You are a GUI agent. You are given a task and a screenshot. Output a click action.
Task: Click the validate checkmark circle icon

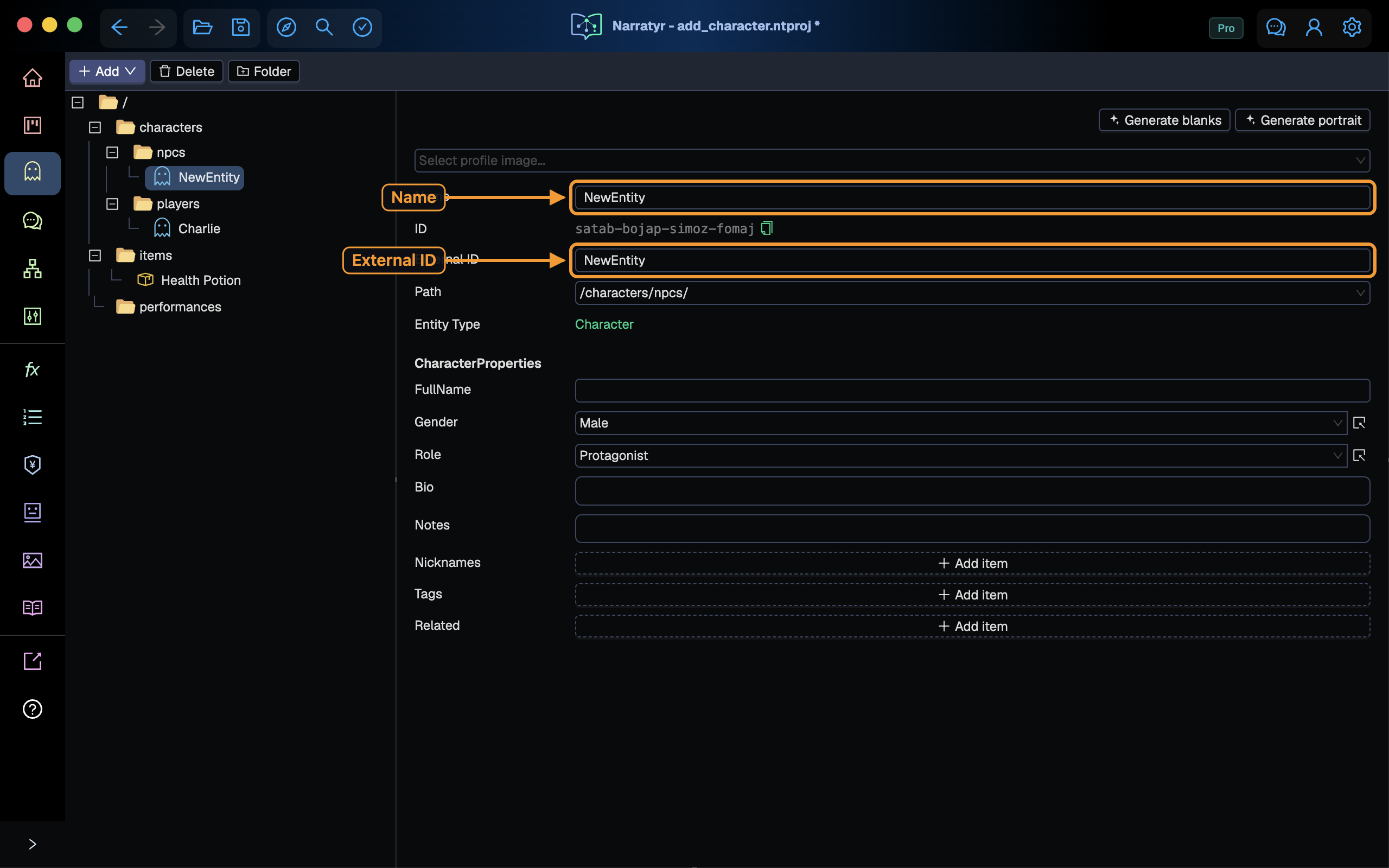pyautogui.click(x=362, y=27)
